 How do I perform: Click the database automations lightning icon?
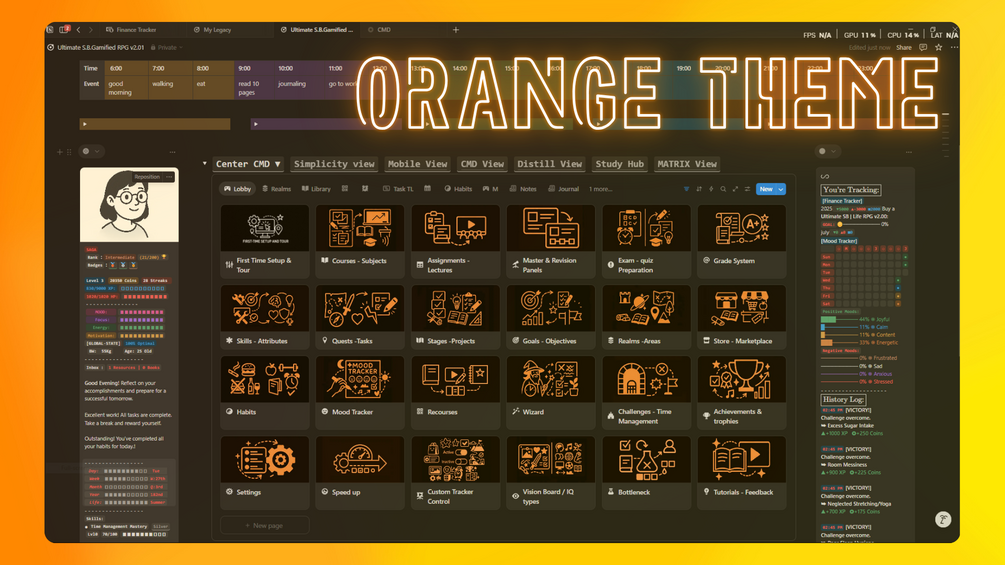tap(711, 189)
